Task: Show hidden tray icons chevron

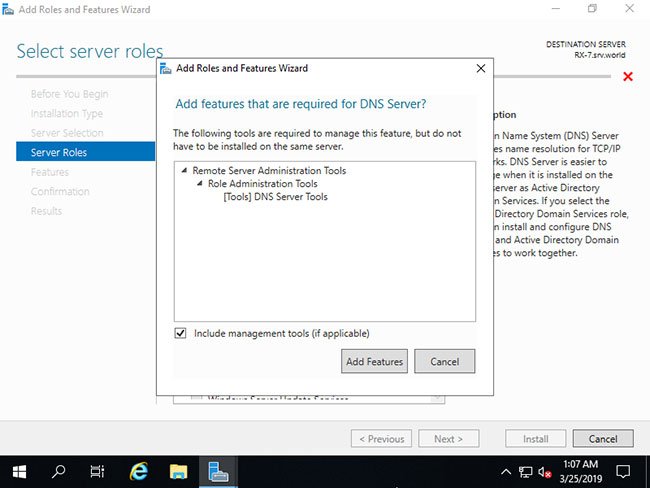Action: [506, 471]
